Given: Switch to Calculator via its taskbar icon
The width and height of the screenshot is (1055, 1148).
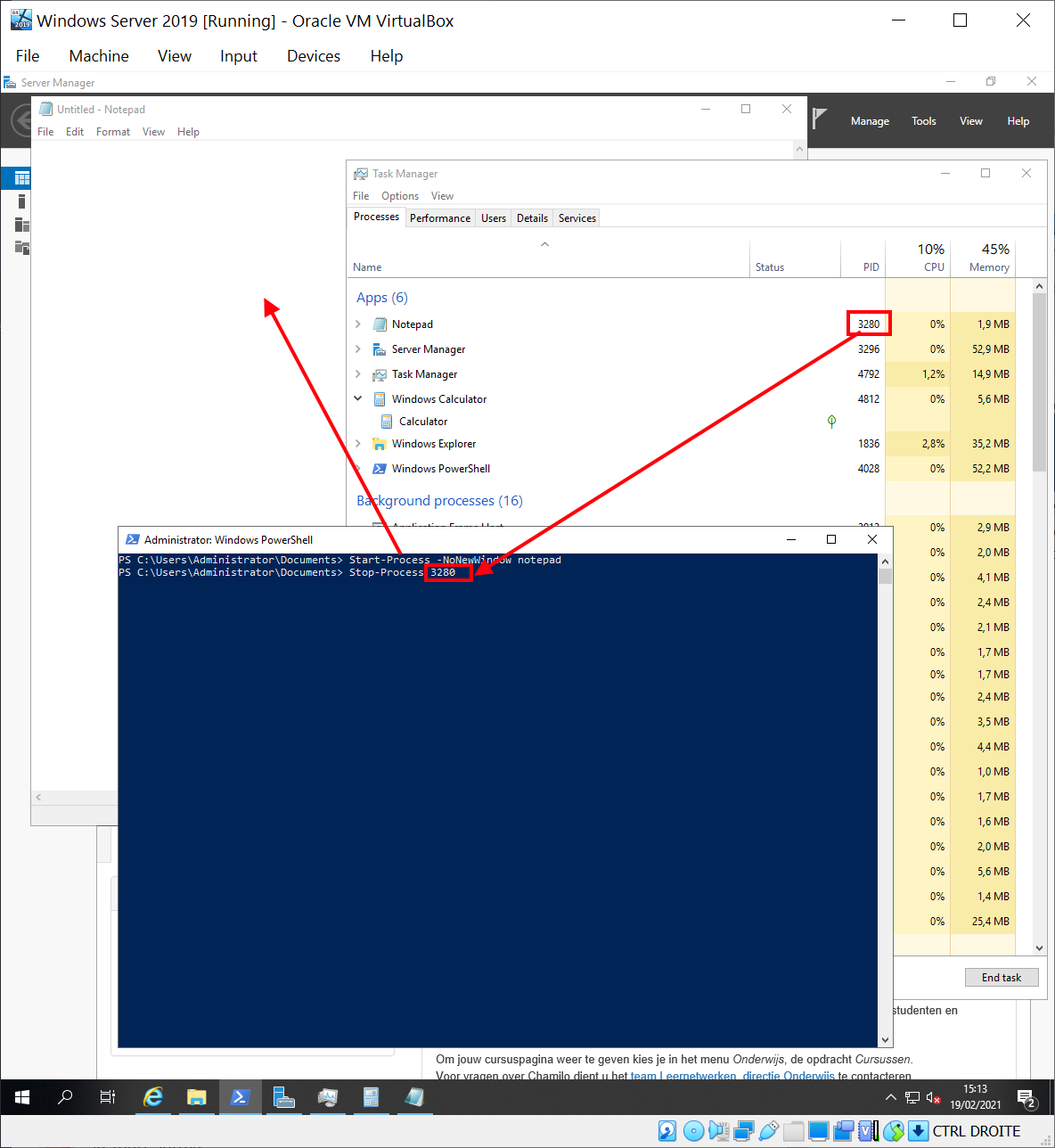Looking at the screenshot, I should 371,1097.
